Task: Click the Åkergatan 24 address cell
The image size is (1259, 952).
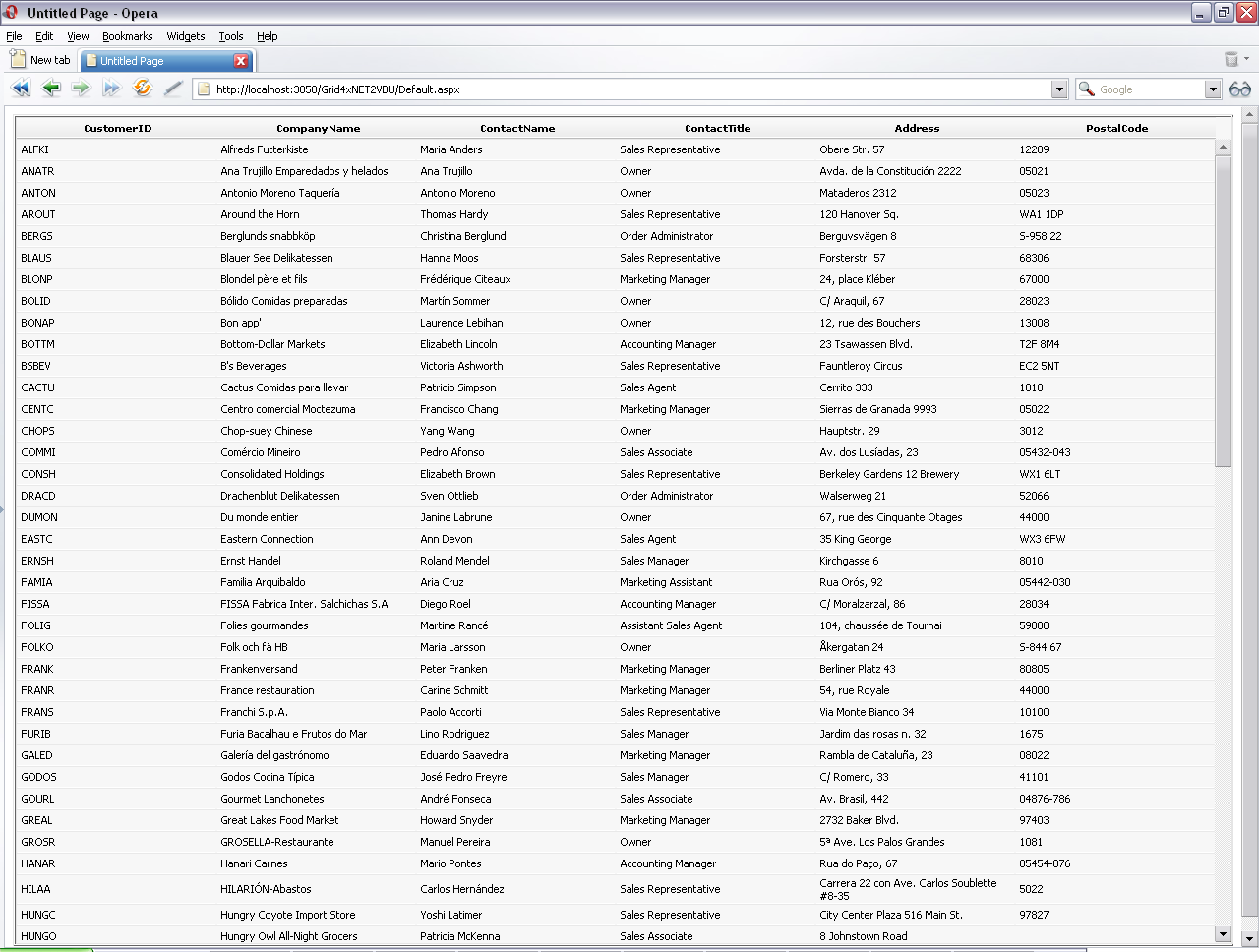Action: (851, 647)
